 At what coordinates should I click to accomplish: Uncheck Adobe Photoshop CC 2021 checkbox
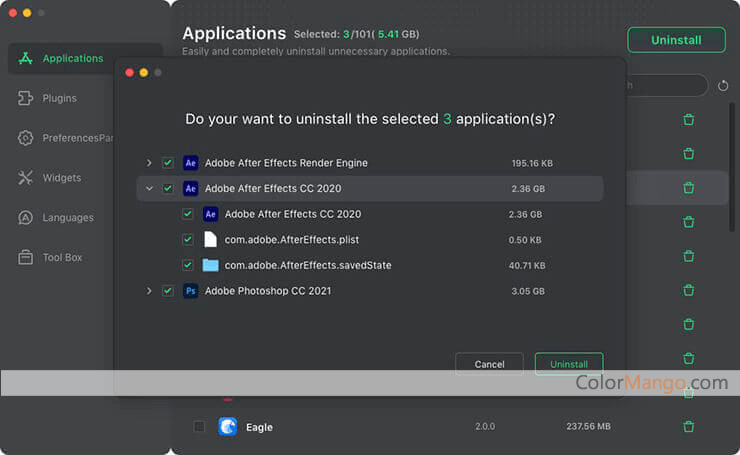168,291
